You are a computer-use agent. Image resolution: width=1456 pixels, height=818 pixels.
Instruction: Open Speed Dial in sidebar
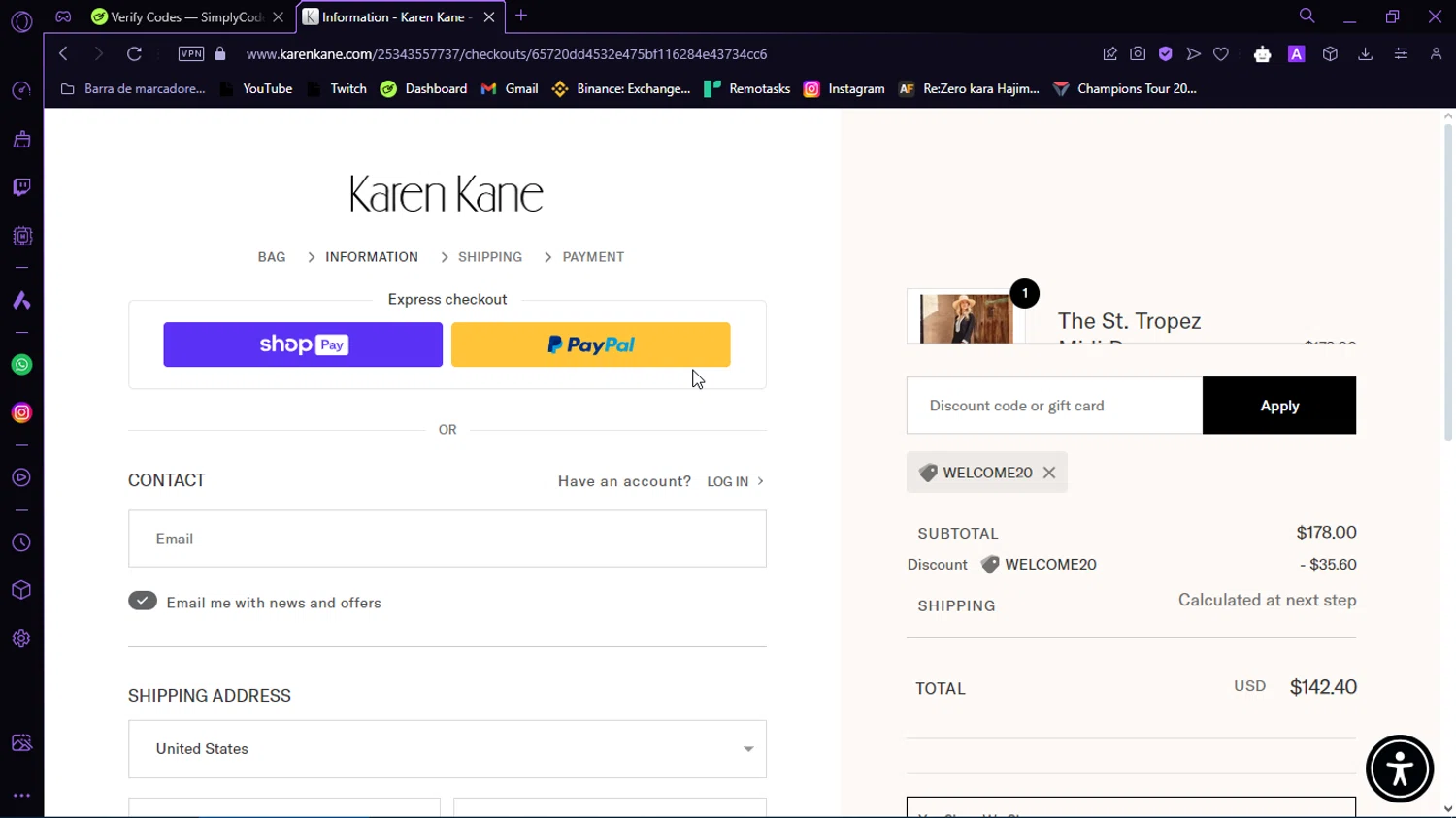point(21,91)
